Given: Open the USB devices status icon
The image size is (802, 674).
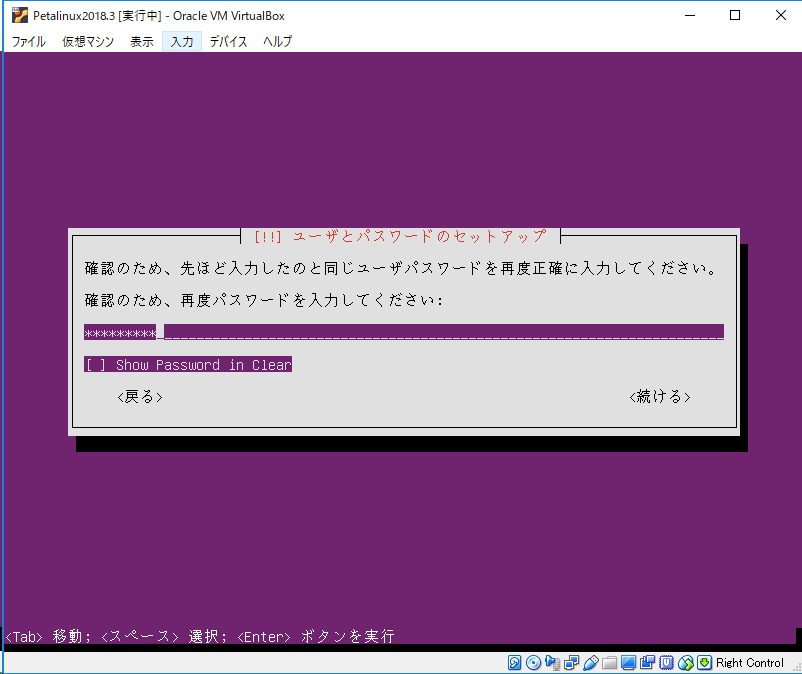Looking at the screenshot, I should tap(590, 662).
